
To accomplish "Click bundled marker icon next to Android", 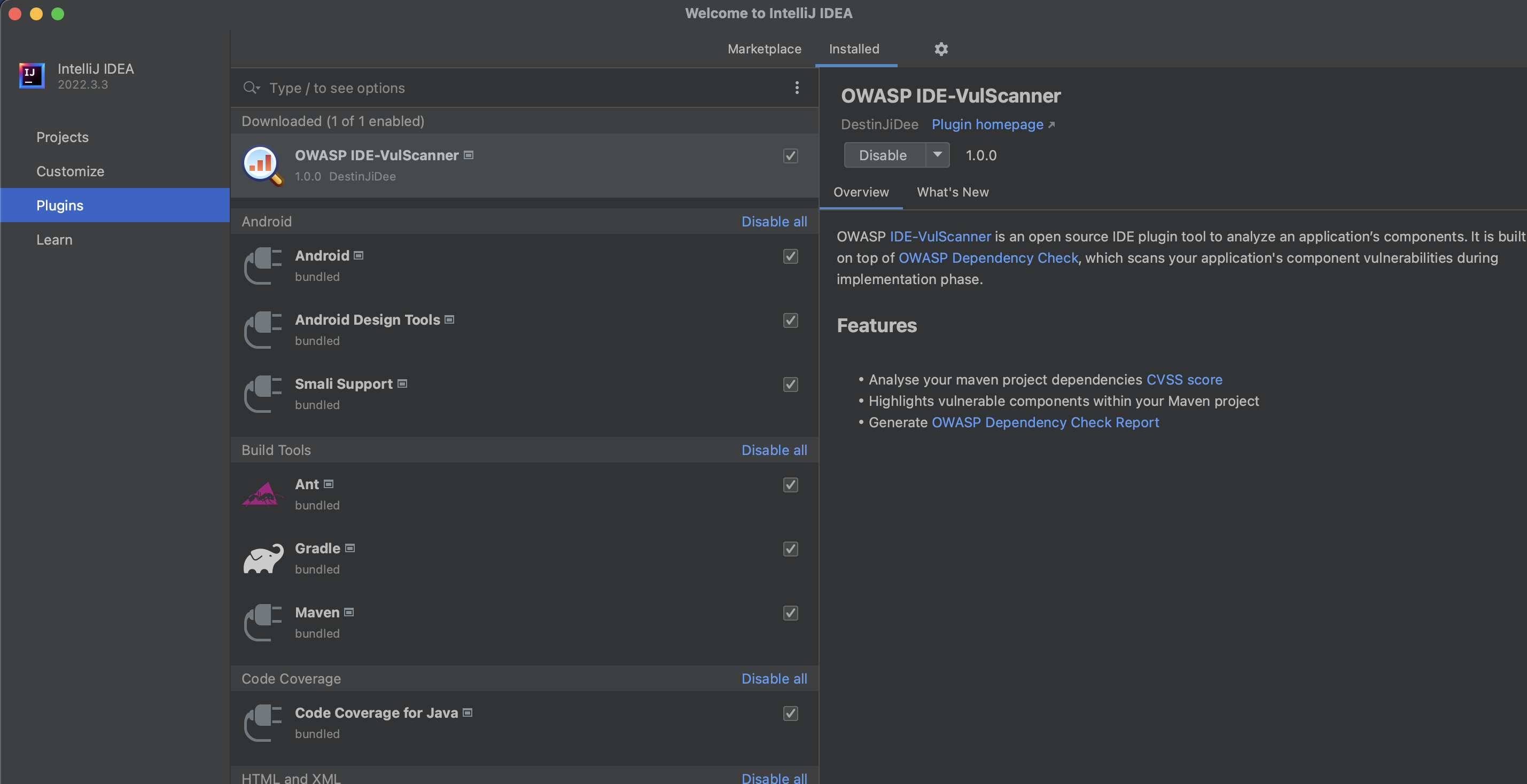I will (x=359, y=255).
